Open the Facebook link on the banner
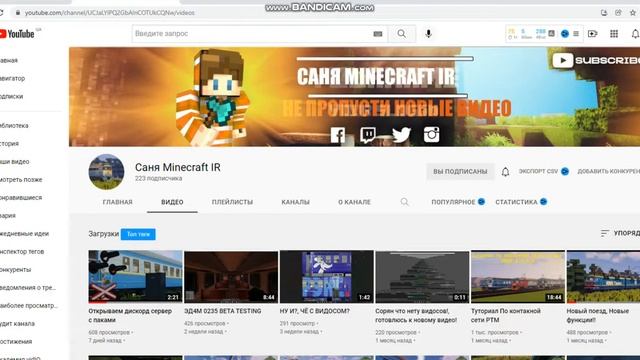 coord(338,135)
